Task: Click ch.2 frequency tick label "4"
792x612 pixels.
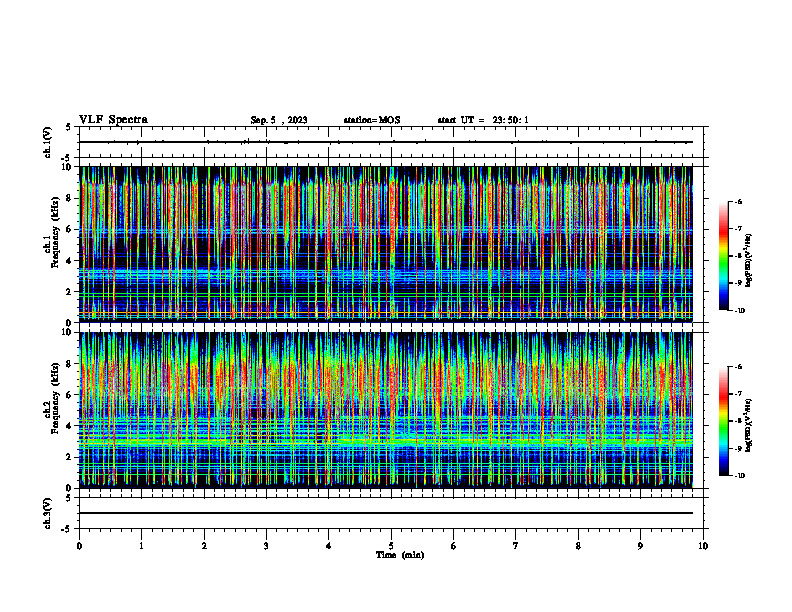Action: (70, 427)
